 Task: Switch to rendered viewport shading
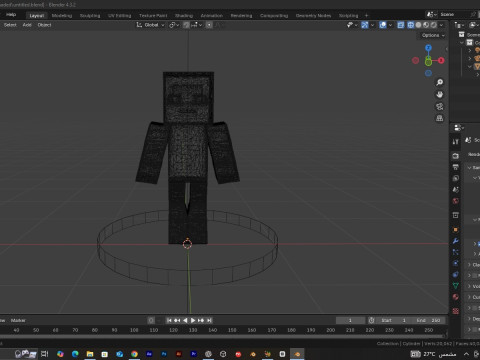(434, 25)
